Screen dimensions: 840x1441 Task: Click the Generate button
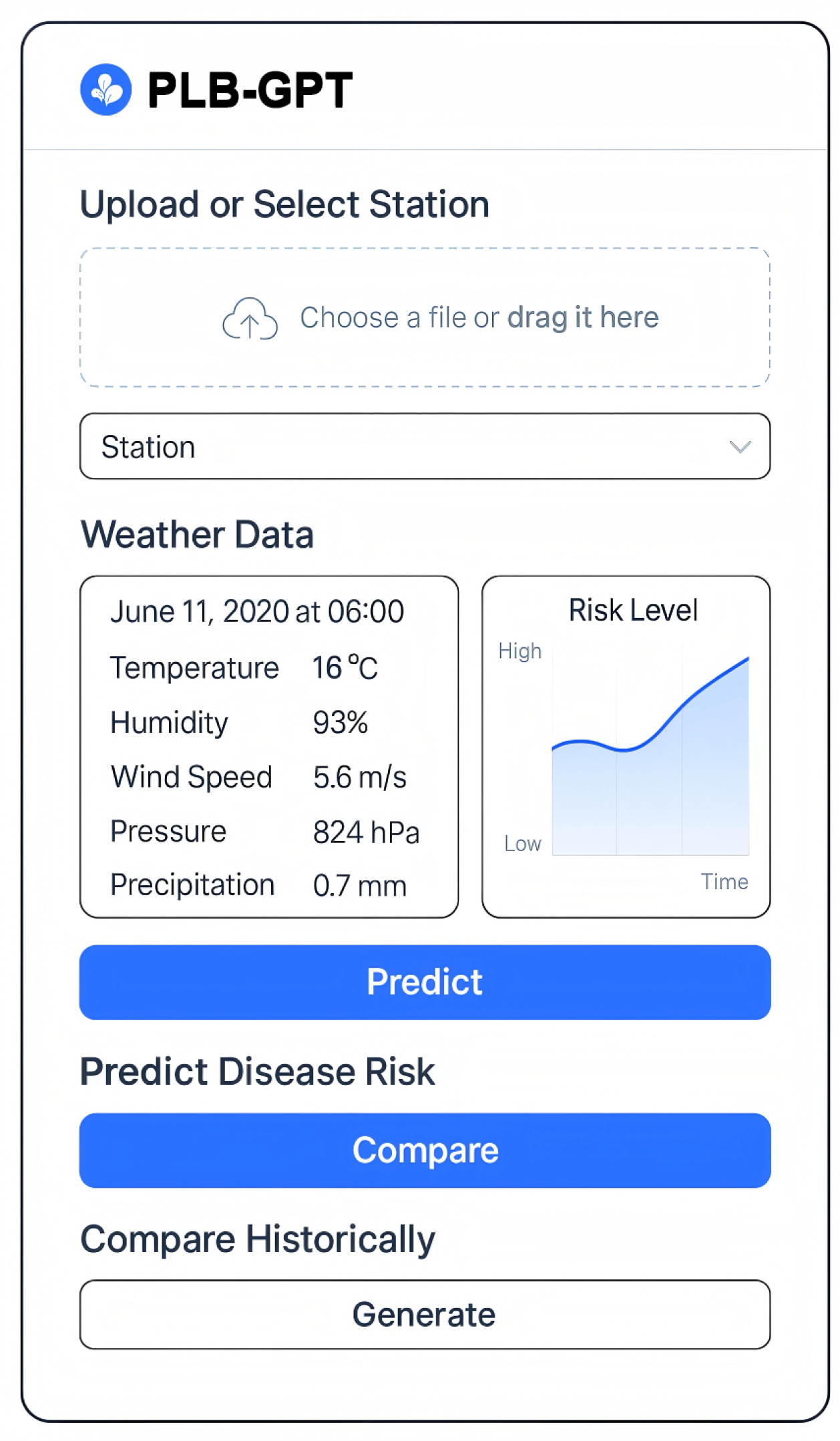425,1314
